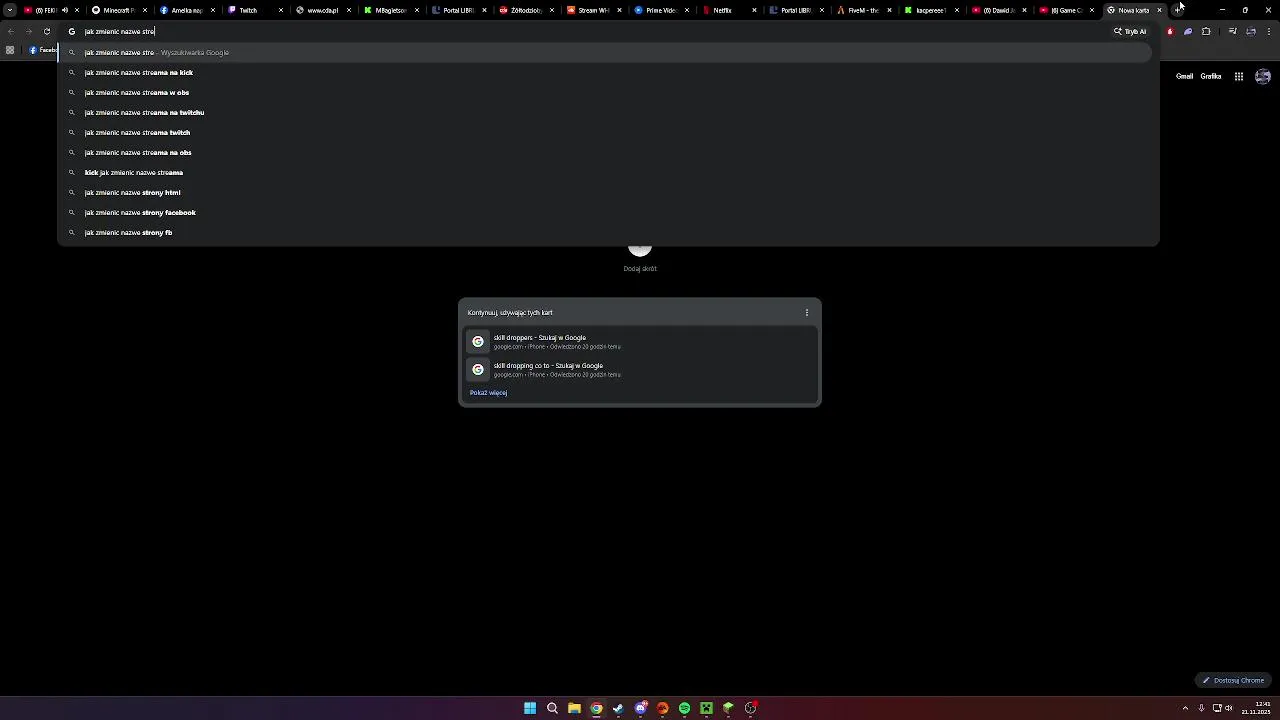Open Google account avatar on page
This screenshot has width=1280, height=720.
coord(1263,76)
